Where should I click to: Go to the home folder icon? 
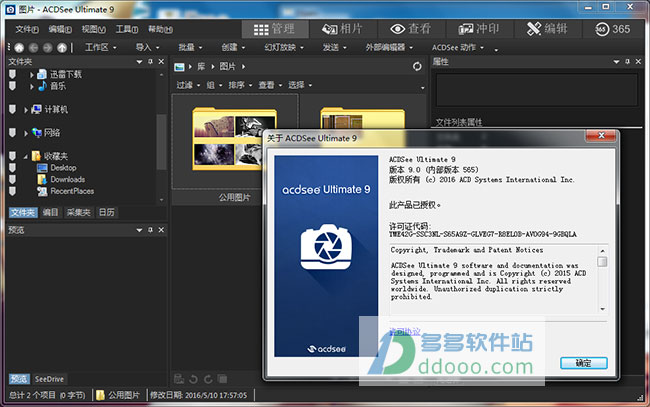(19, 48)
